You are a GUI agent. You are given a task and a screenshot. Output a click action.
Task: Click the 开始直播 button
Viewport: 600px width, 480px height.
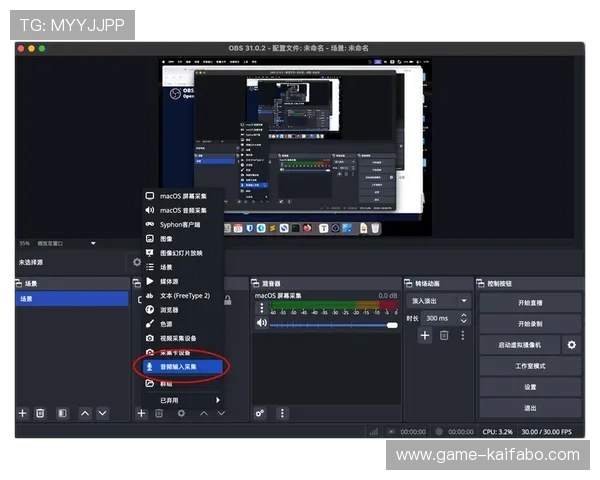(530, 302)
